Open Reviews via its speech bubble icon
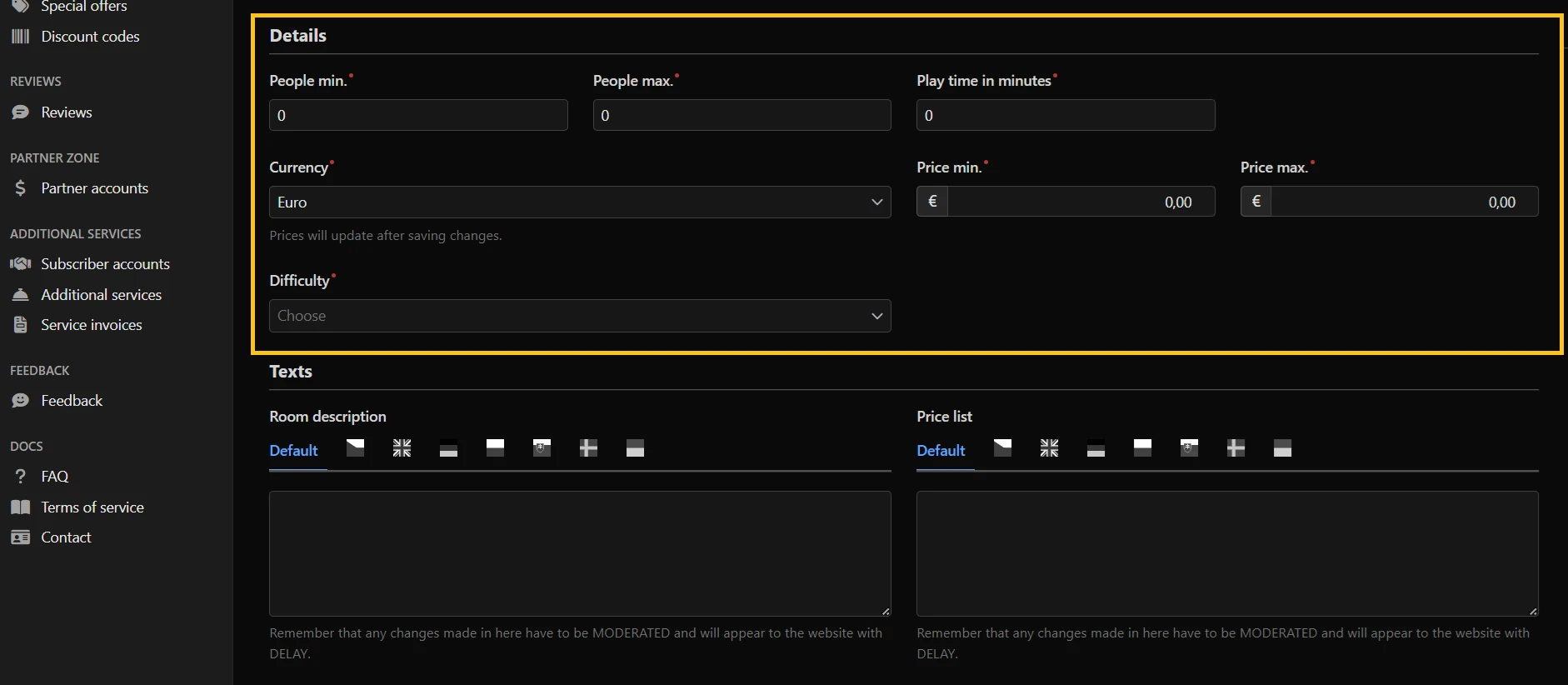 pos(20,112)
